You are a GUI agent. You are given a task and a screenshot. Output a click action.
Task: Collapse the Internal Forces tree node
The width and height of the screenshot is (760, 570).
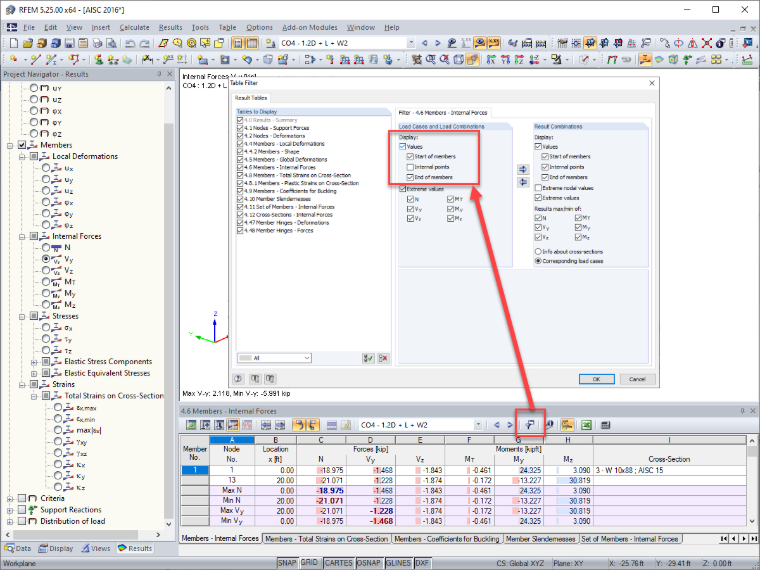22,237
